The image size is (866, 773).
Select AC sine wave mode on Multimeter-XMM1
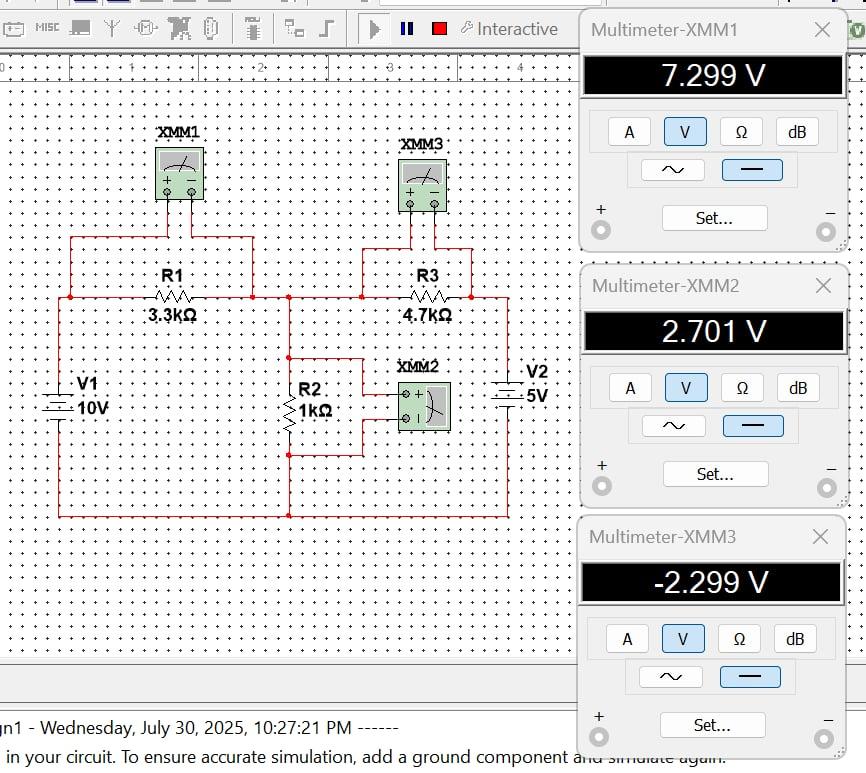[x=672, y=170]
